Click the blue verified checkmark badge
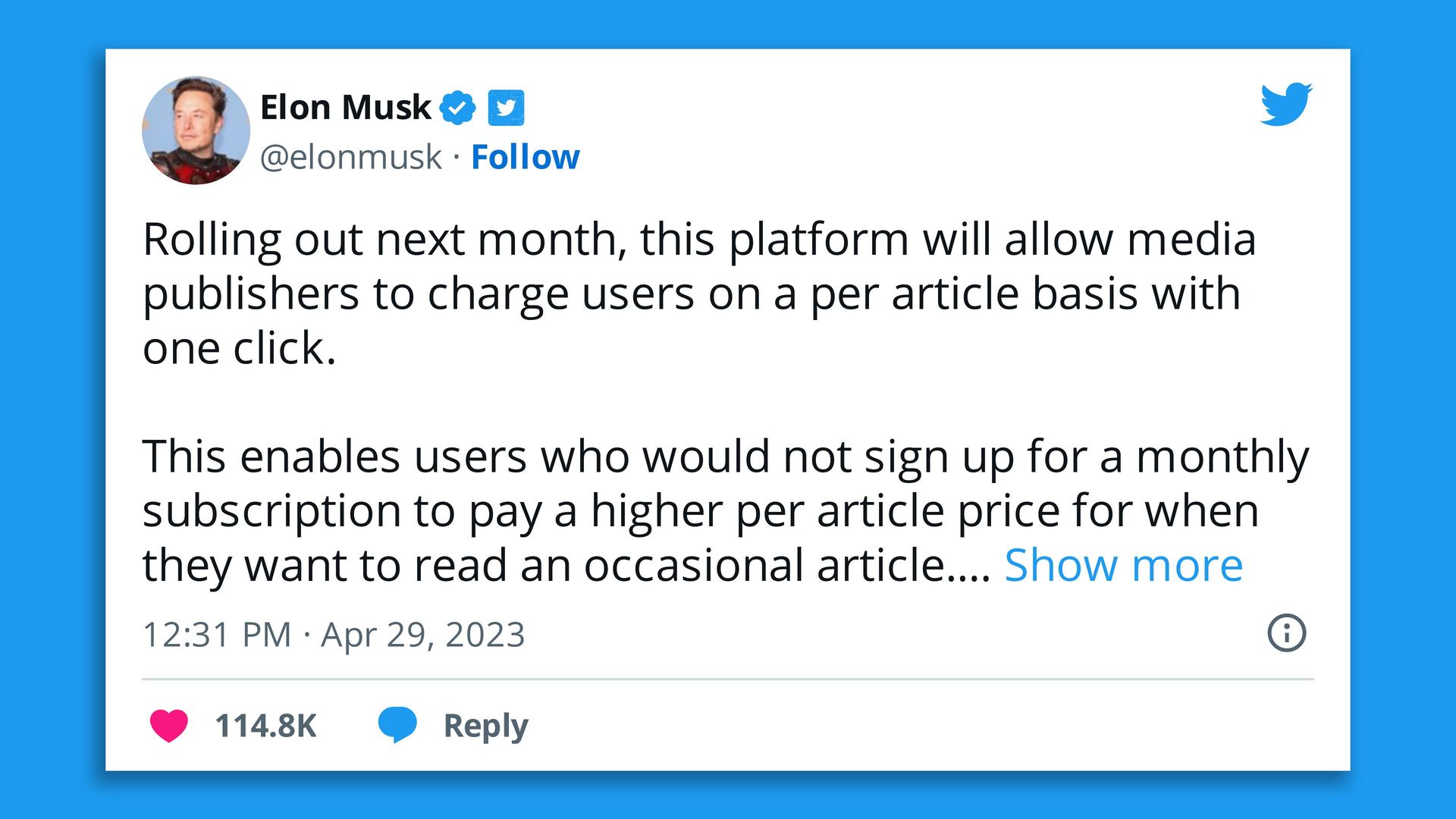Screen dimensions: 1456x819 click(x=458, y=108)
